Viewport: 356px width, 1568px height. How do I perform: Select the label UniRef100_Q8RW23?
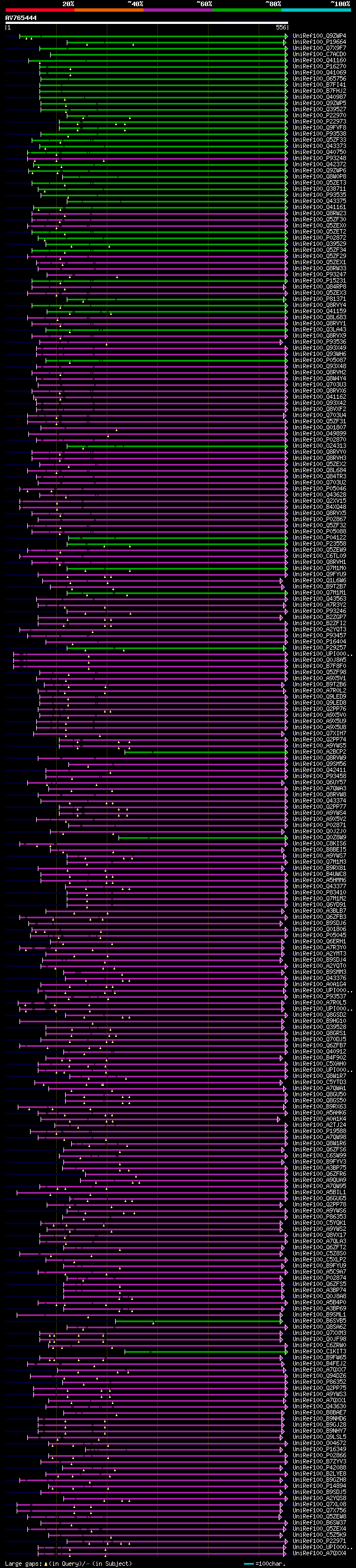pos(319,213)
